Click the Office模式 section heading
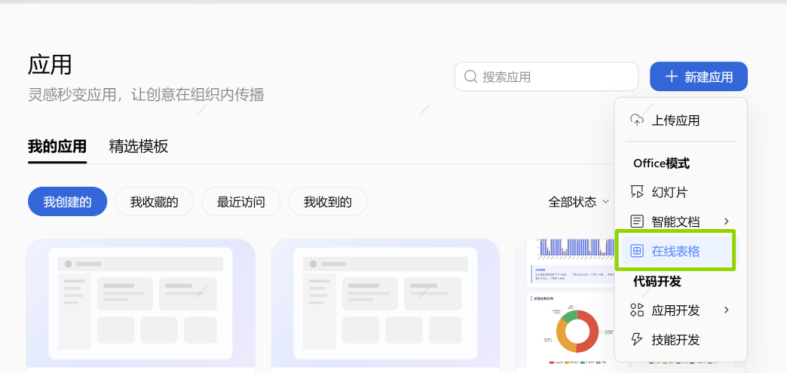 click(x=661, y=164)
